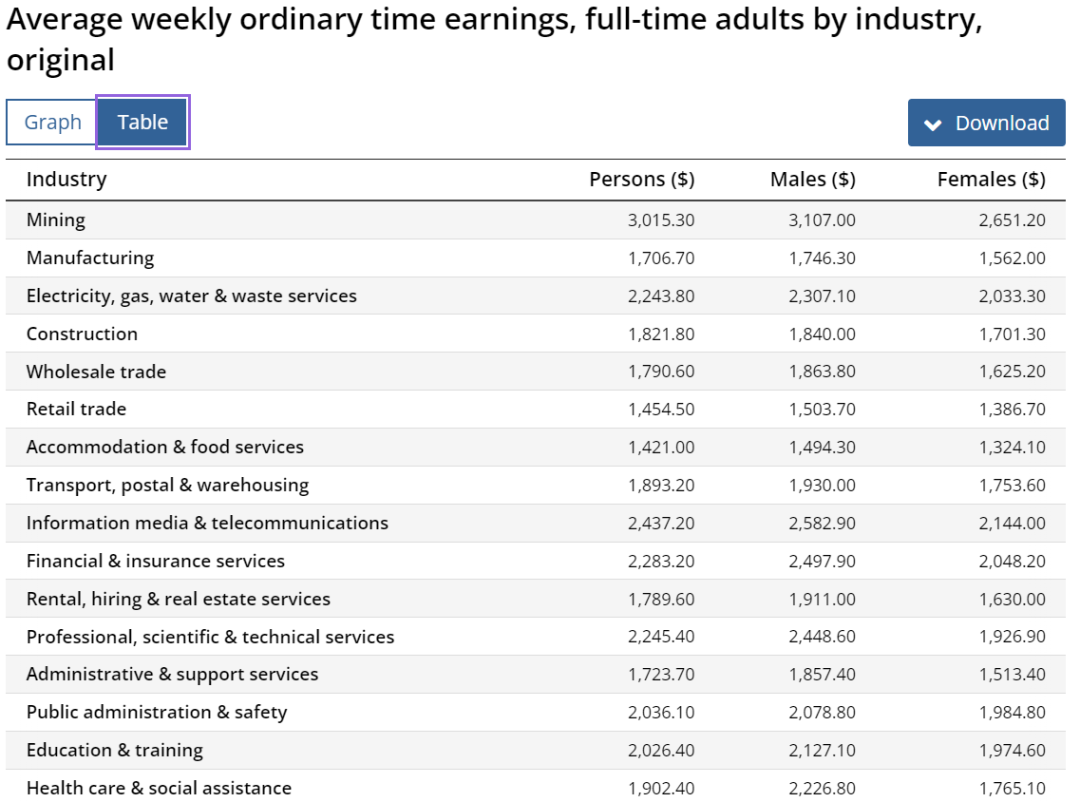Click the Males ($) column header
This screenshot has width=1080, height=802.
tap(812, 179)
